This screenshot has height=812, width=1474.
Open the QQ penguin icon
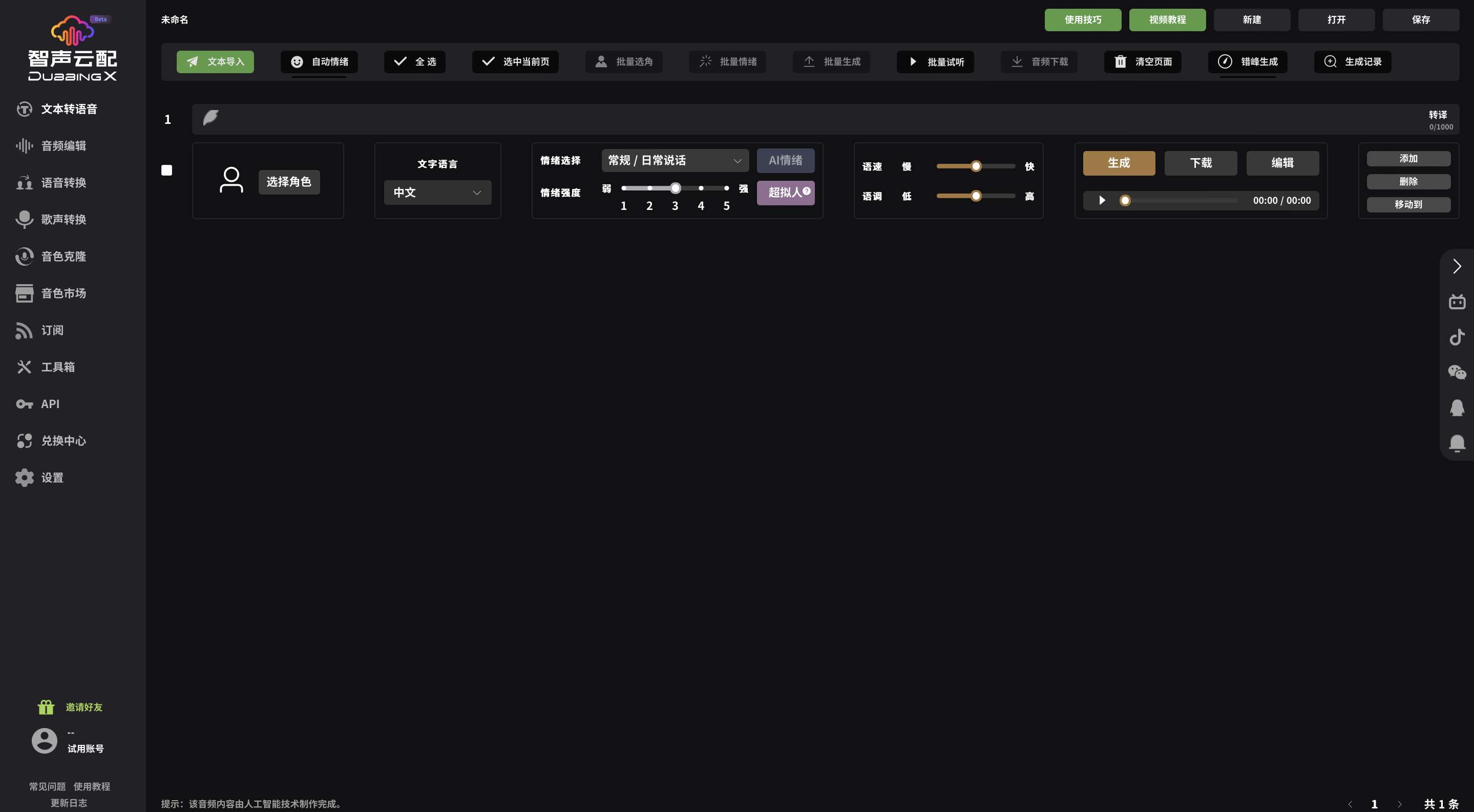click(x=1457, y=408)
